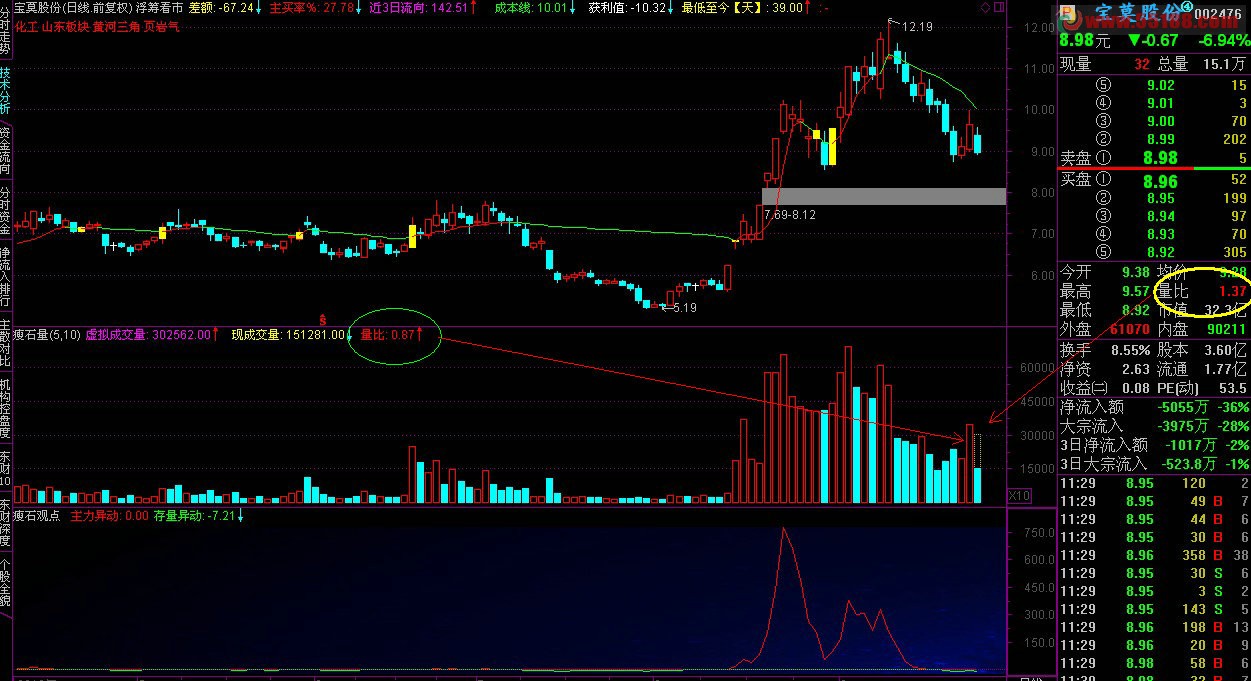Switch to the 技术分析 sidebar tab
1251x681 pixels.
pos(5,90)
